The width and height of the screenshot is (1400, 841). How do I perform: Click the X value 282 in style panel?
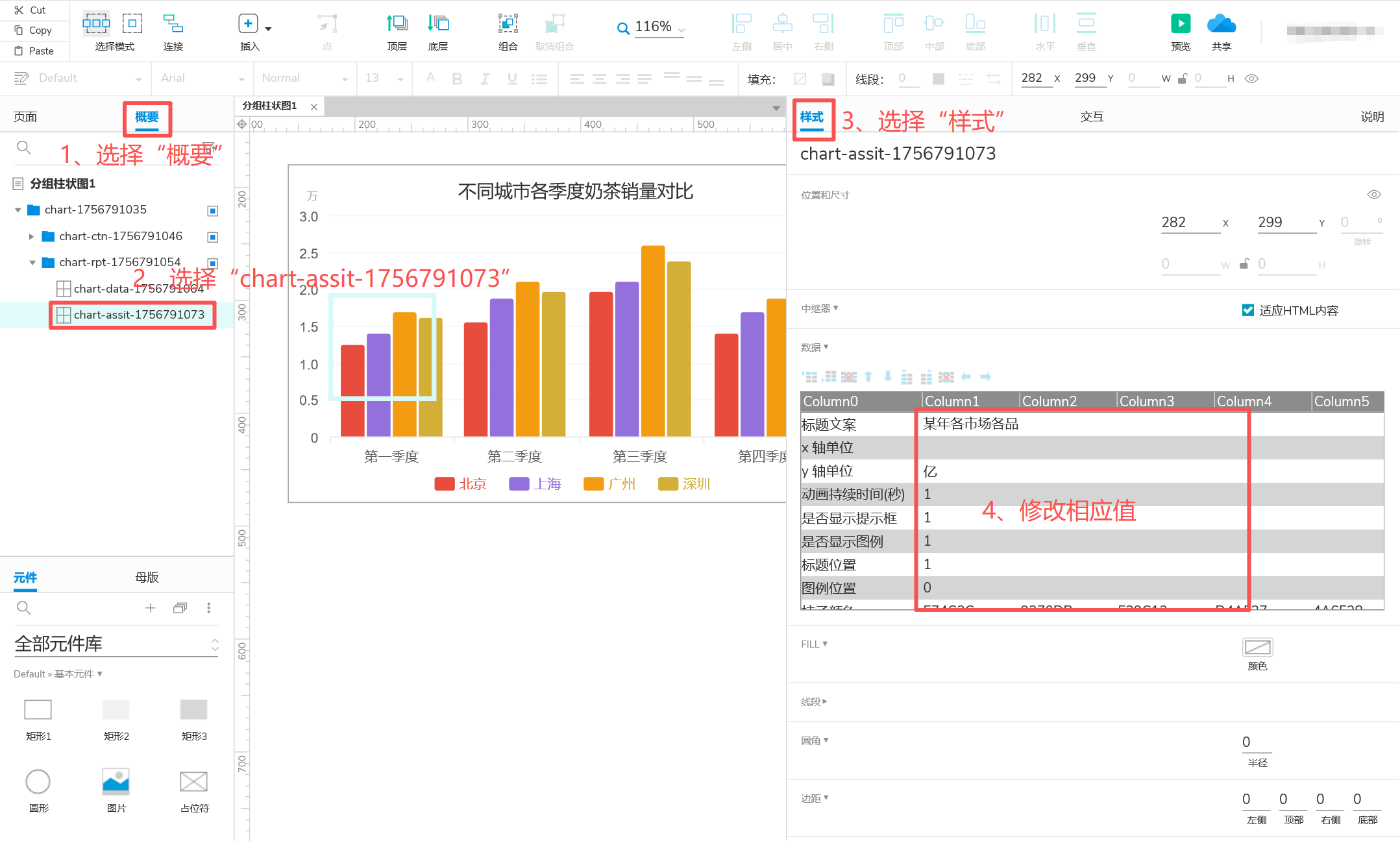(1190, 223)
